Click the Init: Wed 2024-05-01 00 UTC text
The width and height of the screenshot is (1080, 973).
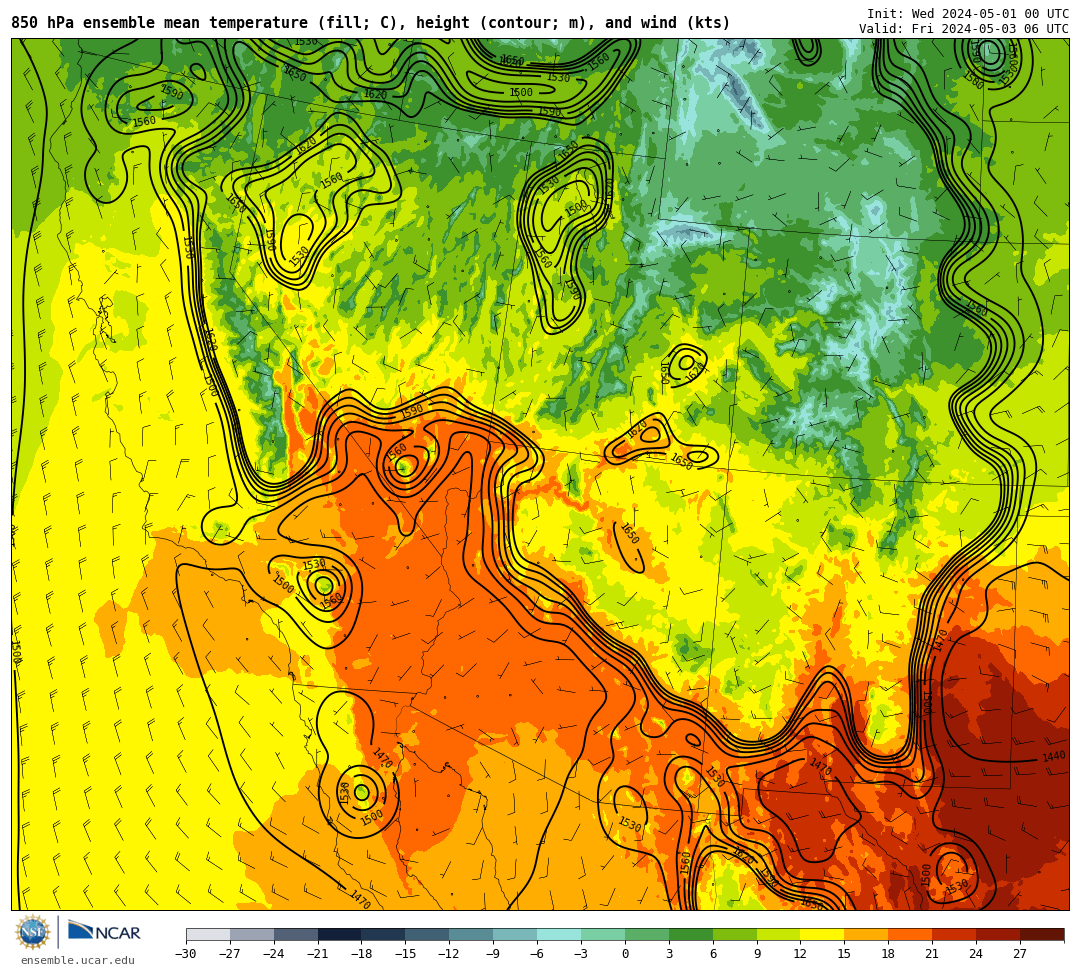(968, 14)
